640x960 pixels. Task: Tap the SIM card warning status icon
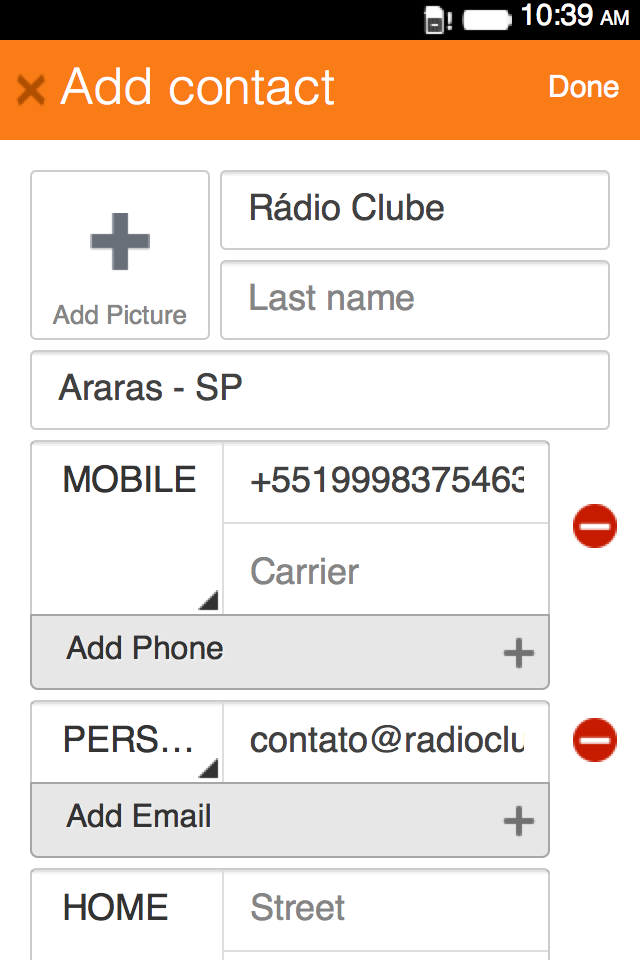437,19
